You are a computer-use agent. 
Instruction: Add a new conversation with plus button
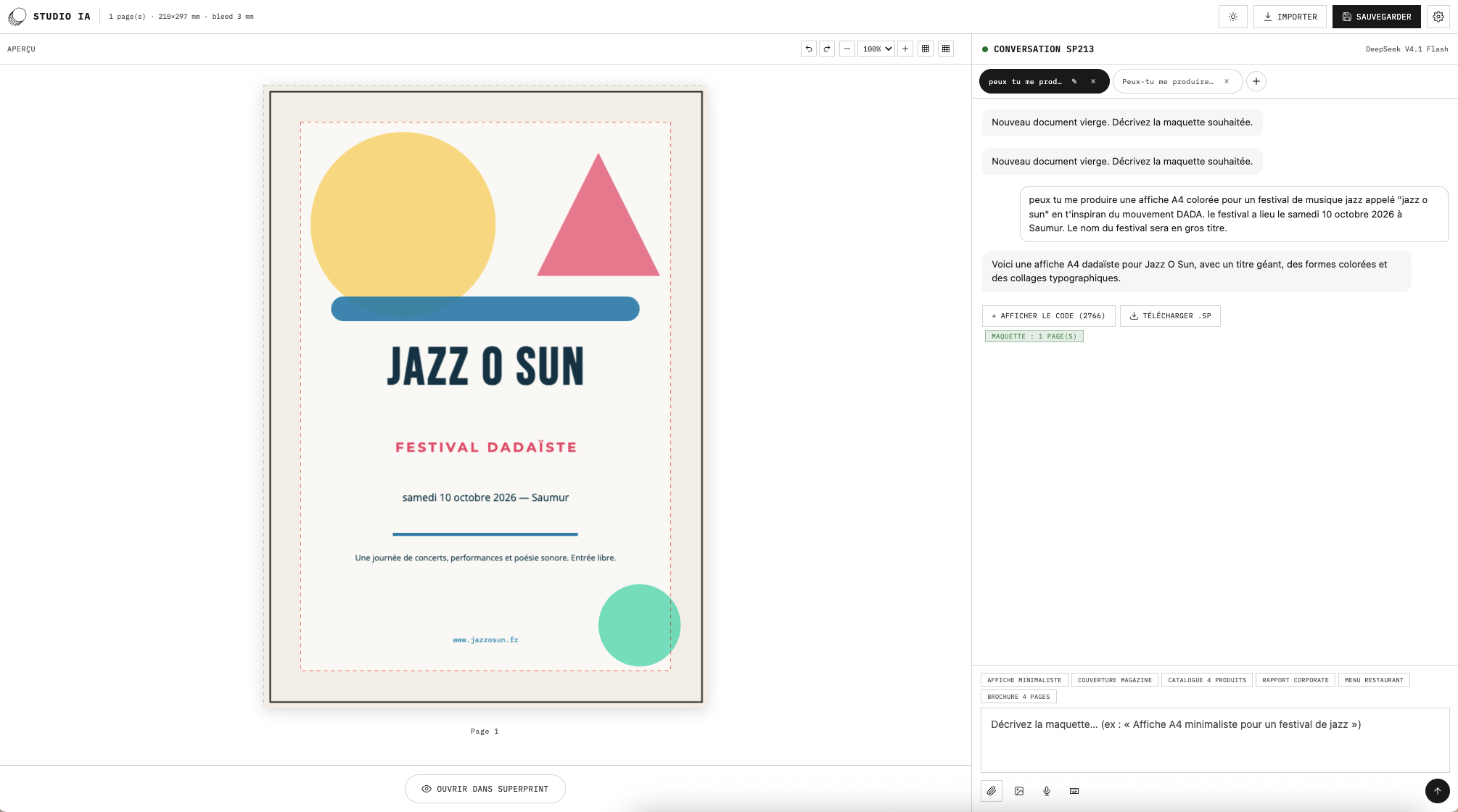pos(1256,81)
